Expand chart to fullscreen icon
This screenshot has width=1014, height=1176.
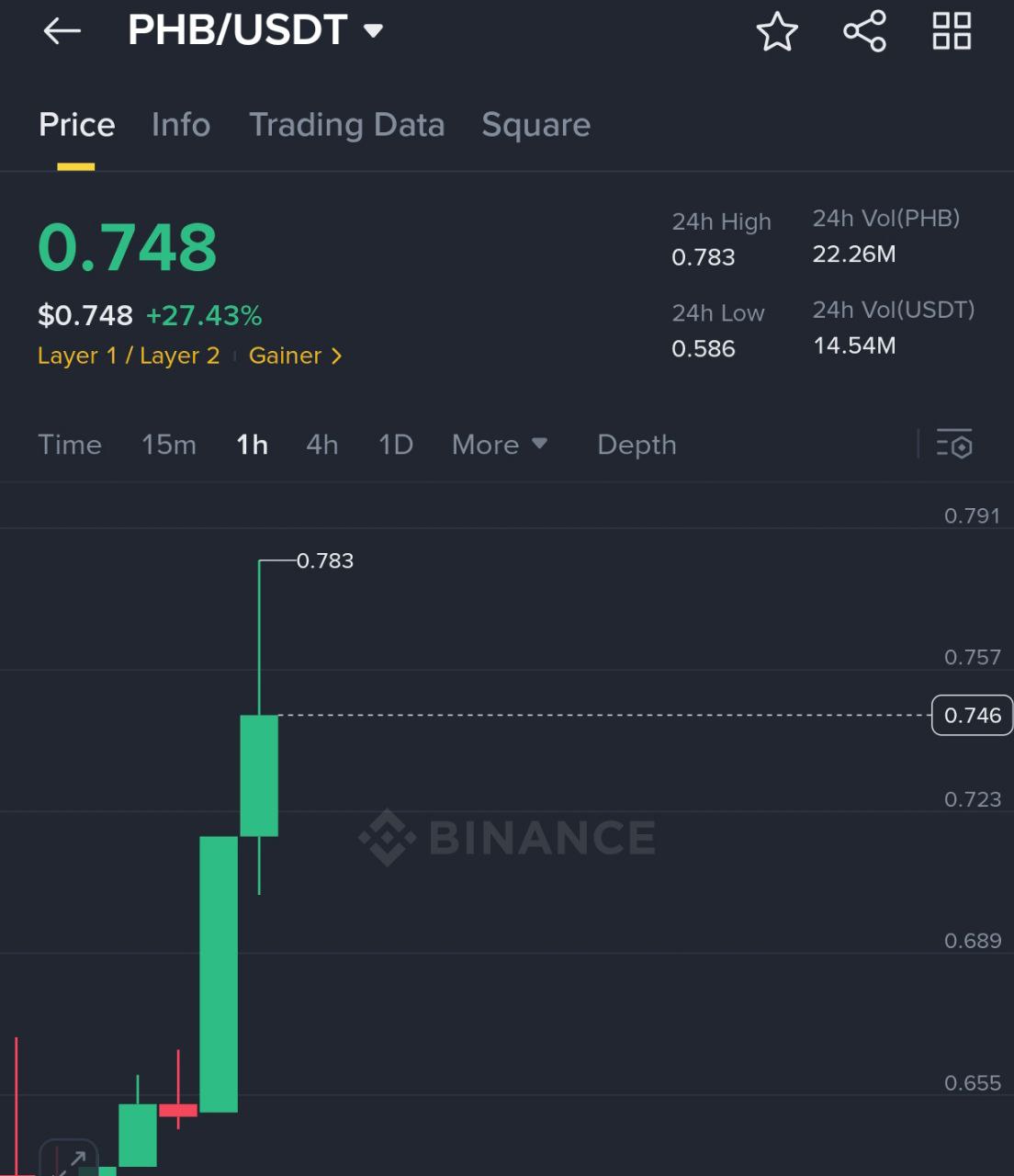pos(69,1159)
